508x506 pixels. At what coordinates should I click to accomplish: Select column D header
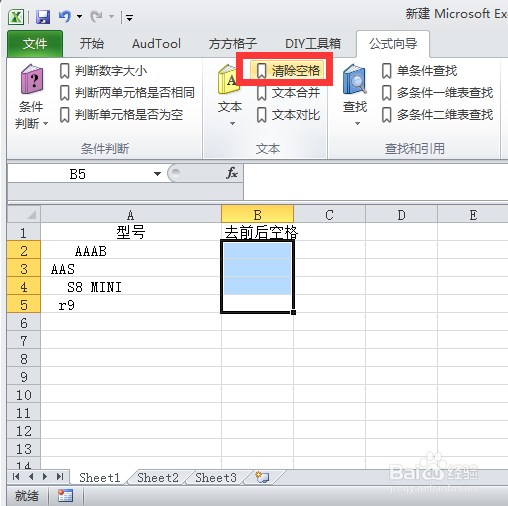click(401, 214)
